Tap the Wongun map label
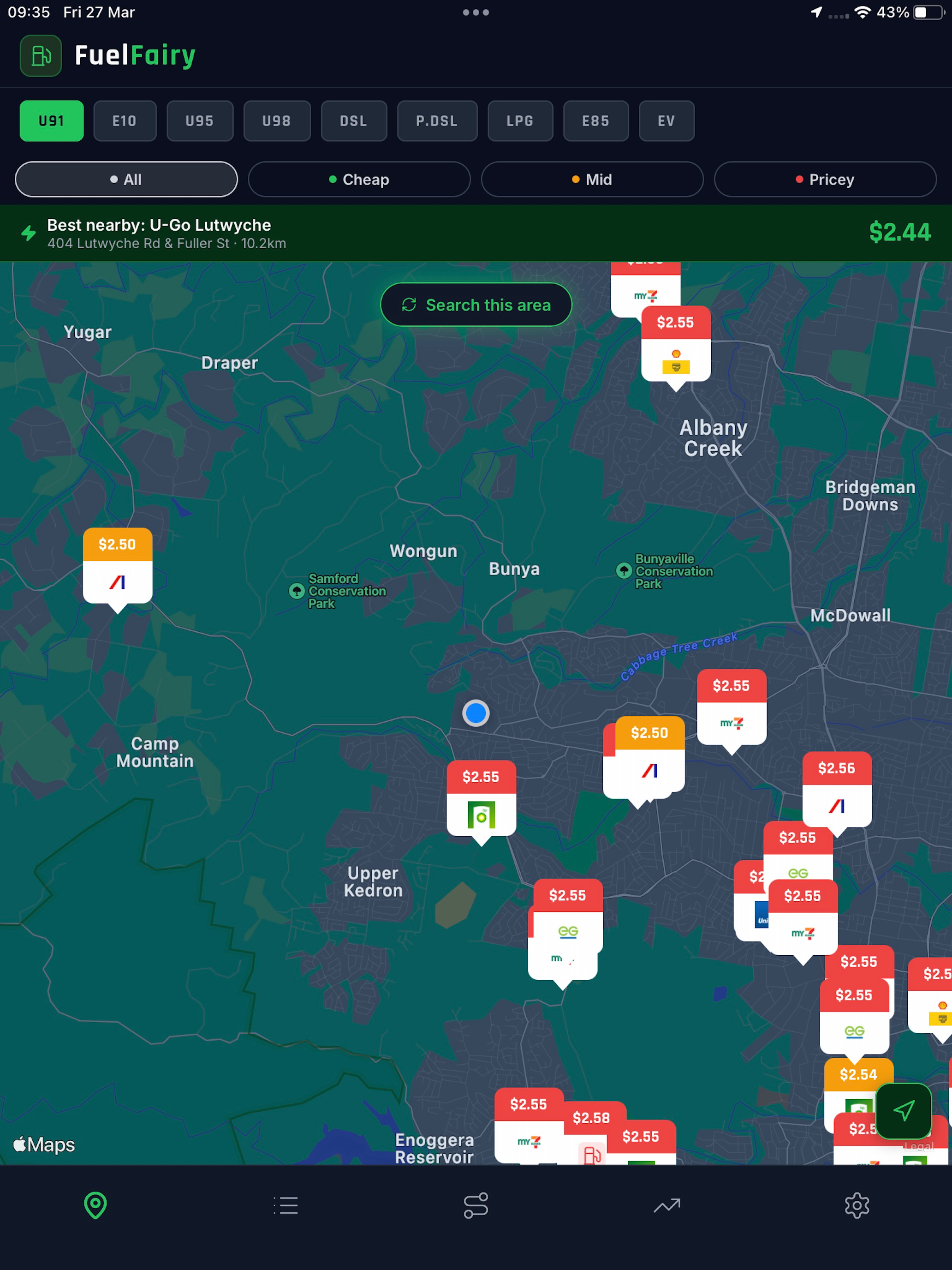 tap(423, 551)
